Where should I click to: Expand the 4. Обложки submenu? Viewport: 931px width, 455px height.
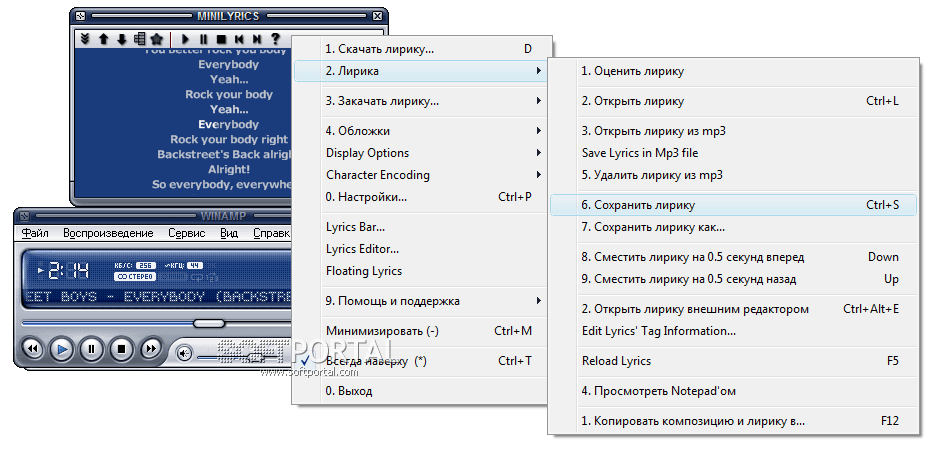coord(420,131)
